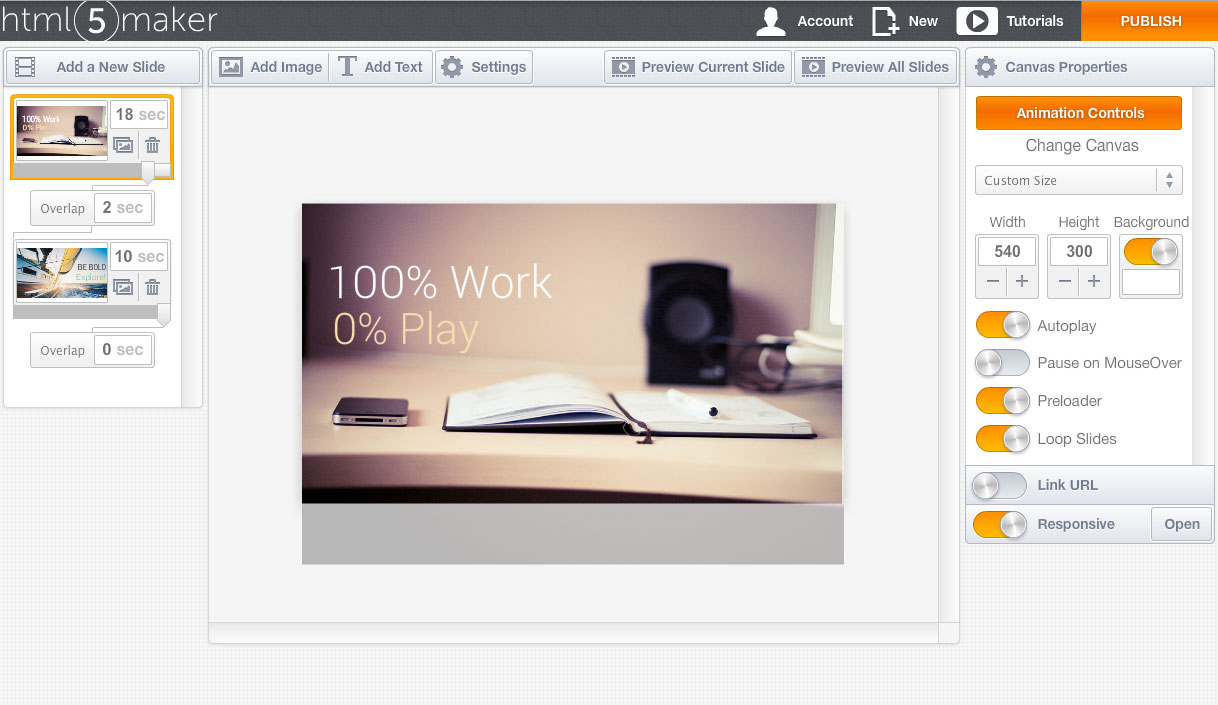Image resolution: width=1218 pixels, height=705 pixels.
Task: Click the 2 sec overlap field
Action: (x=123, y=208)
